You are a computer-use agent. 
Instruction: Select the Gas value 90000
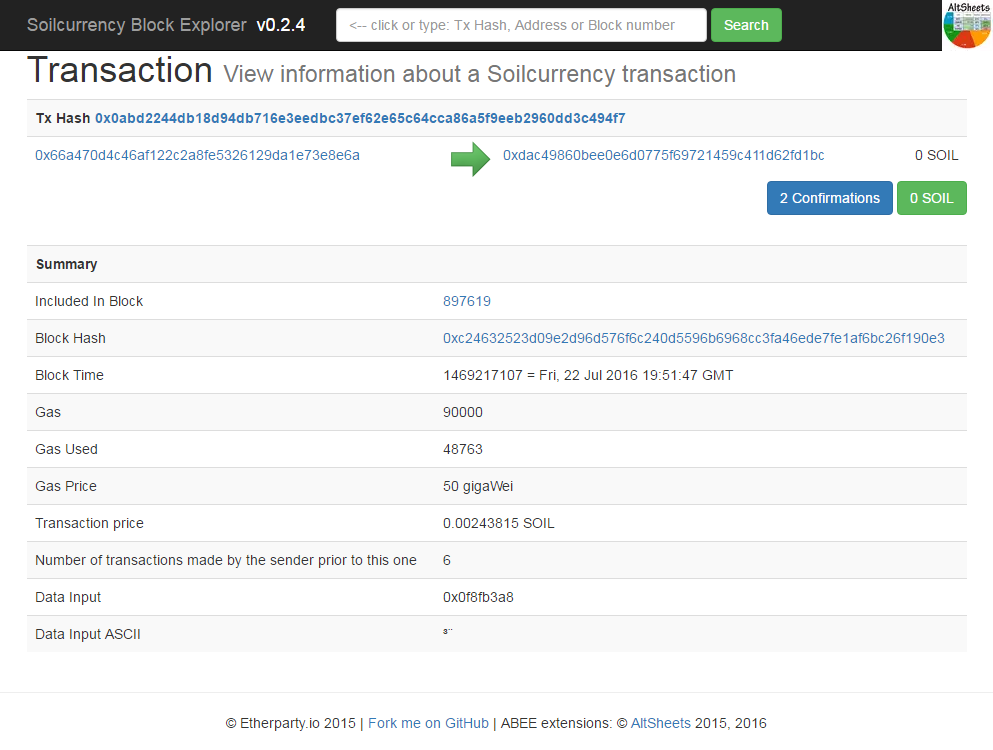click(462, 412)
